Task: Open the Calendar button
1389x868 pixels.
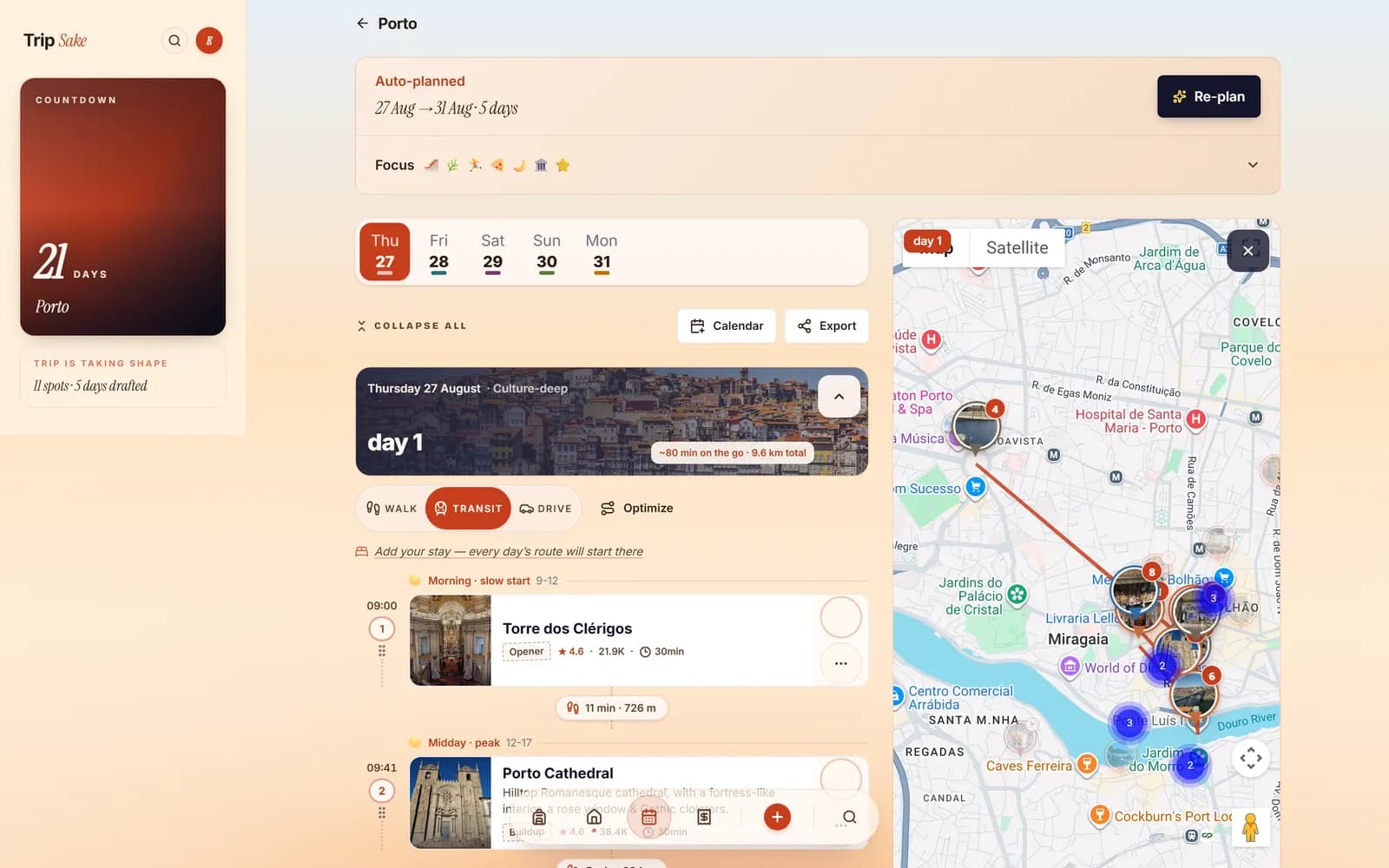Action: tap(727, 326)
